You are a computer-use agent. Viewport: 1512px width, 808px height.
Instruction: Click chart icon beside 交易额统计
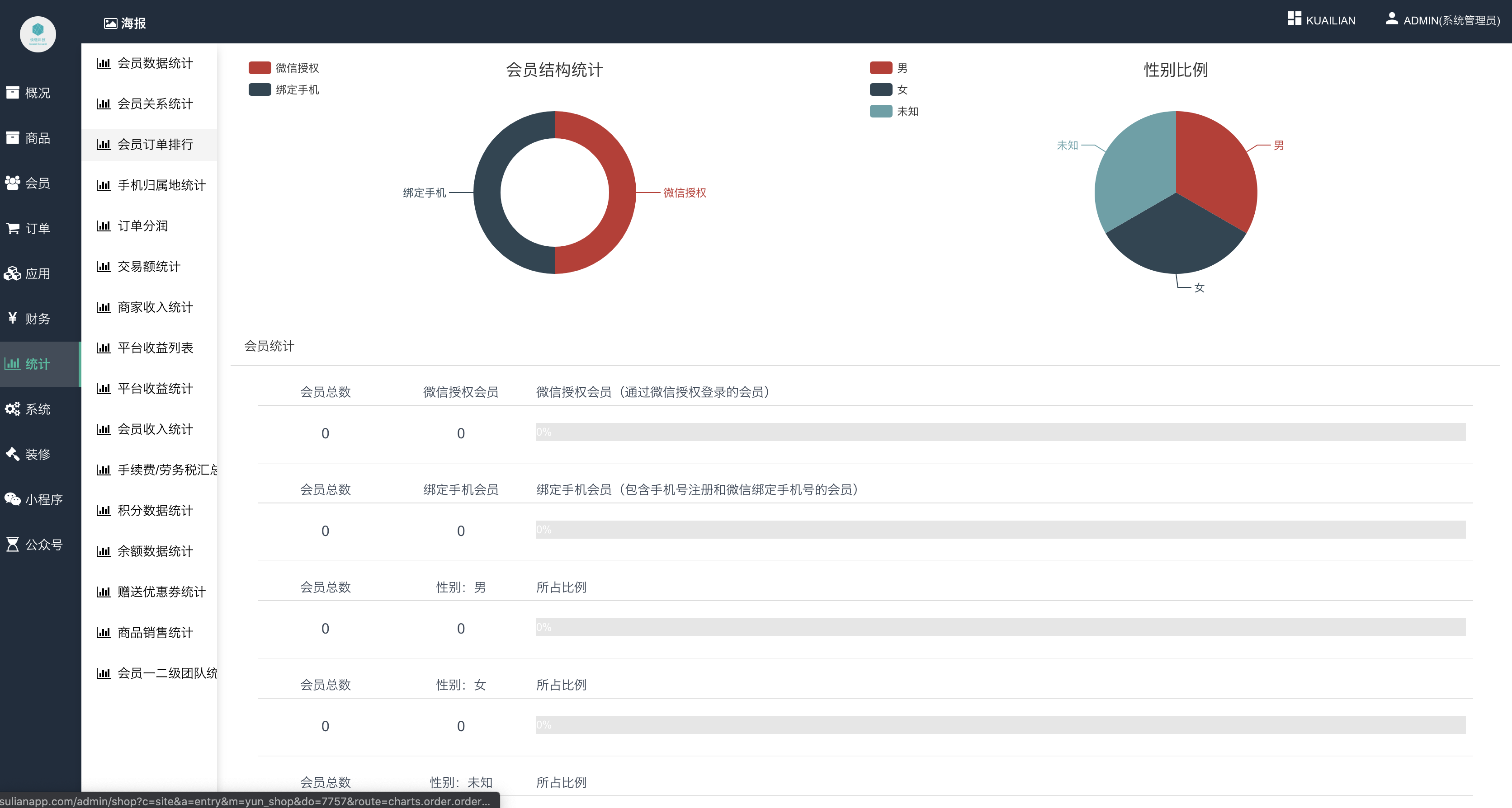click(103, 267)
